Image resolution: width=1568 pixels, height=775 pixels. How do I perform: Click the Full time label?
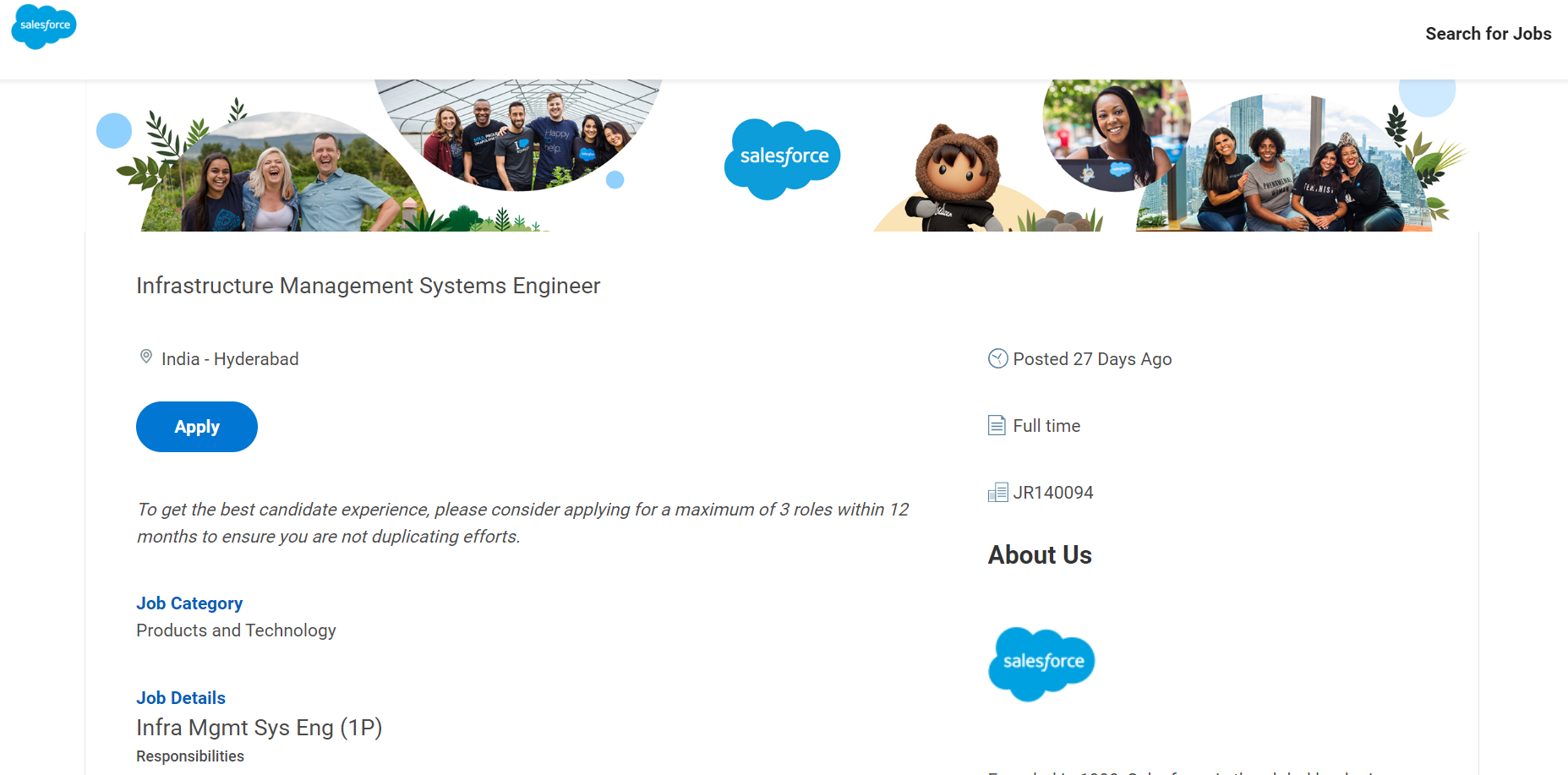pyautogui.click(x=1046, y=426)
